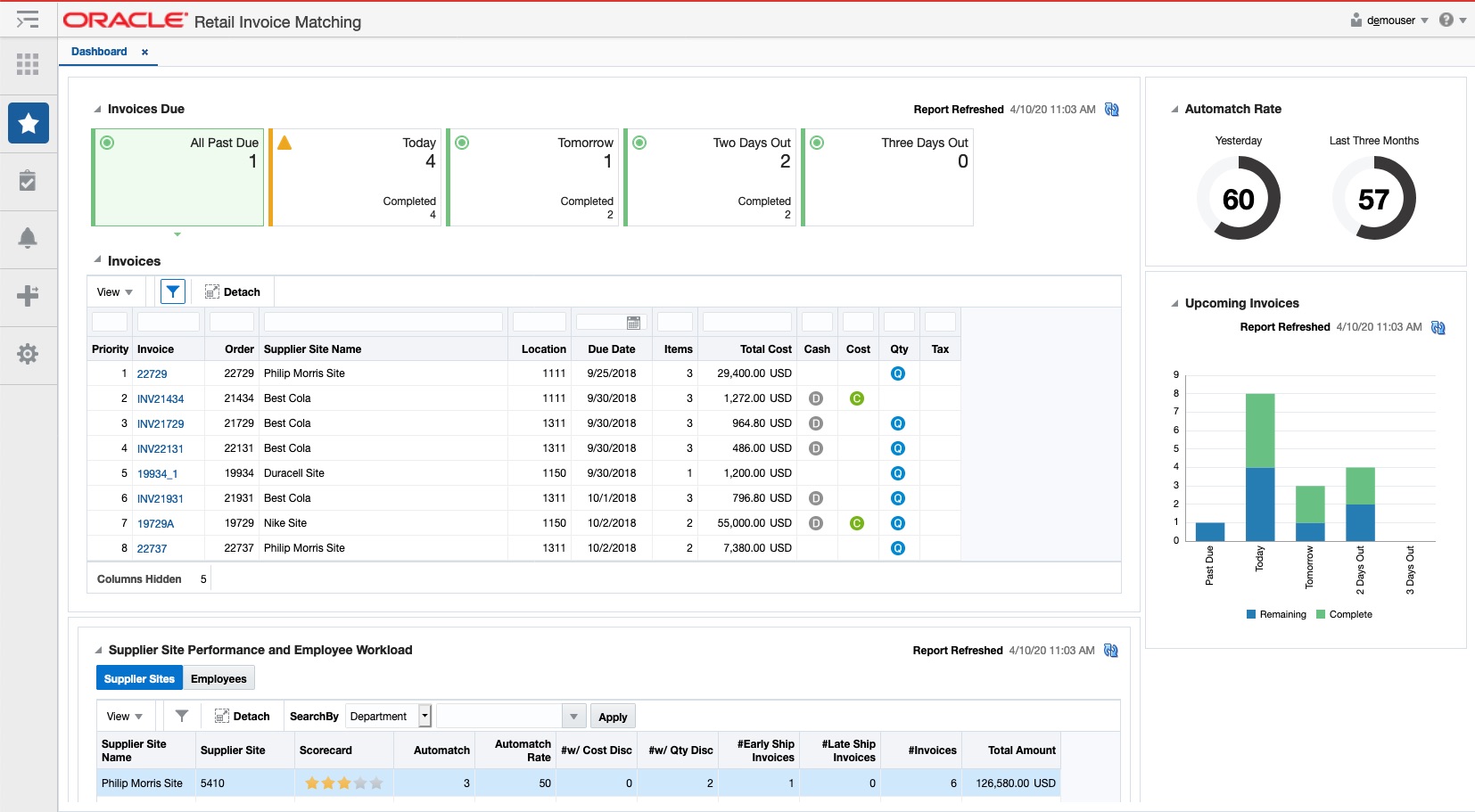Collapse the Automatch Rate panel
The width and height of the screenshot is (1475, 812).
(x=1174, y=110)
